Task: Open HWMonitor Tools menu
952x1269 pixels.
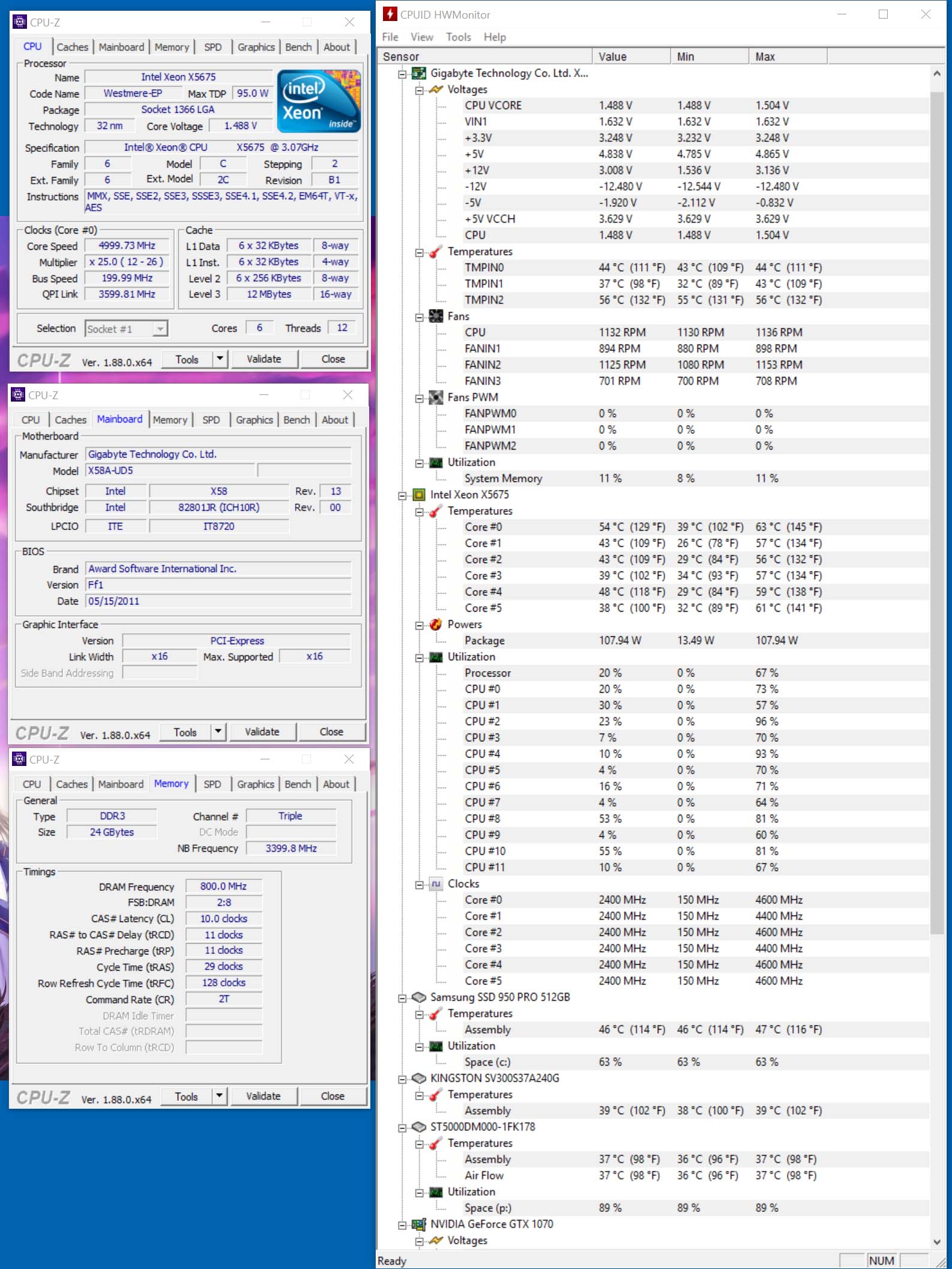Action: pos(459,37)
